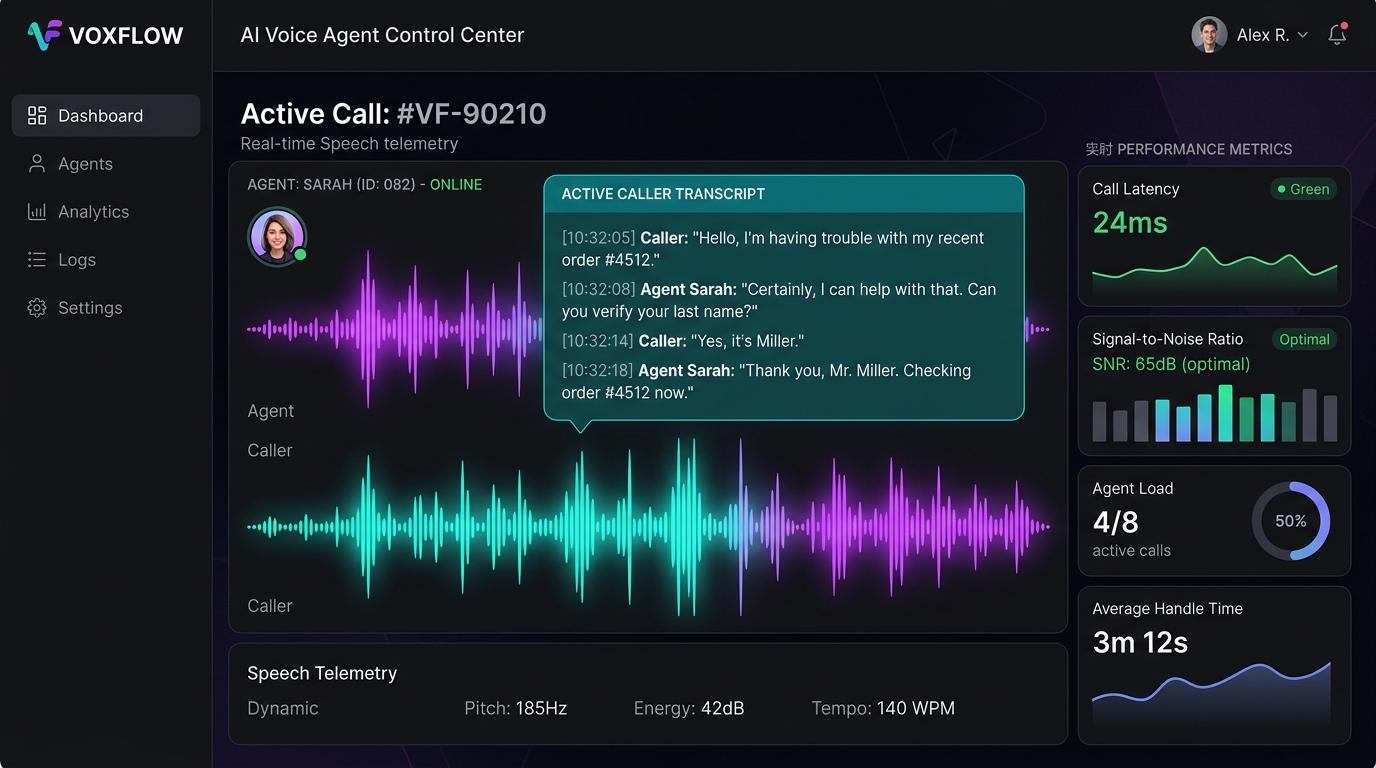Click the 24ms latency value

pos(1130,222)
